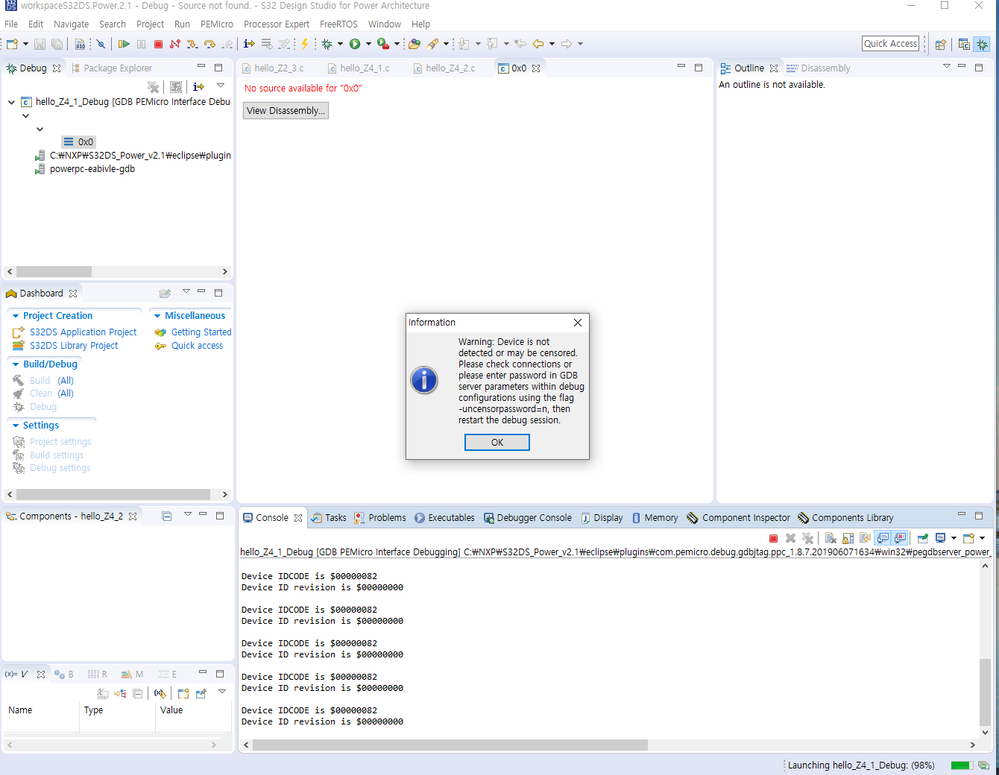The width and height of the screenshot is (999, 775).
Task: Open the Run menu
Action: 182,24
